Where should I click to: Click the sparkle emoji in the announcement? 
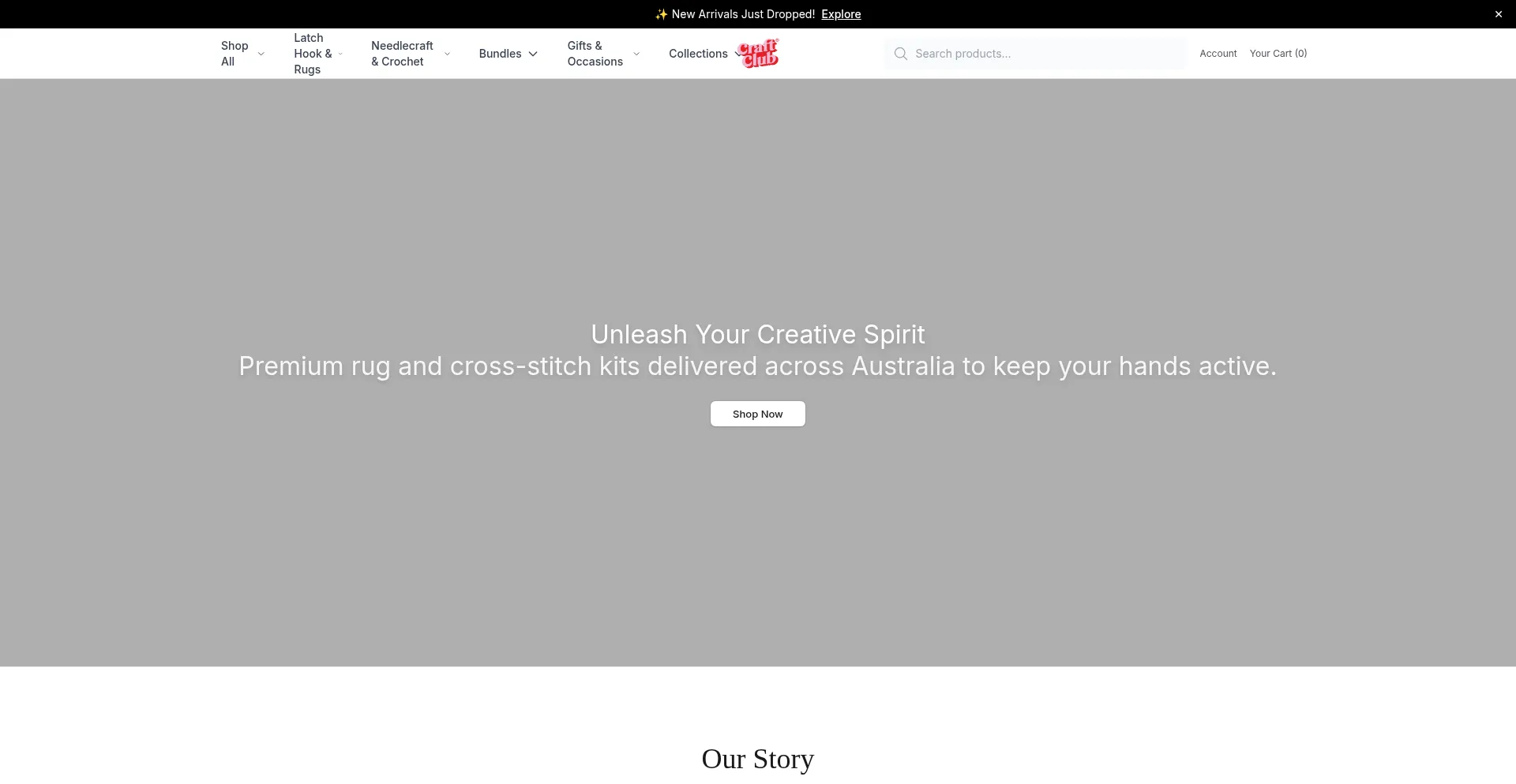point(661,14)
